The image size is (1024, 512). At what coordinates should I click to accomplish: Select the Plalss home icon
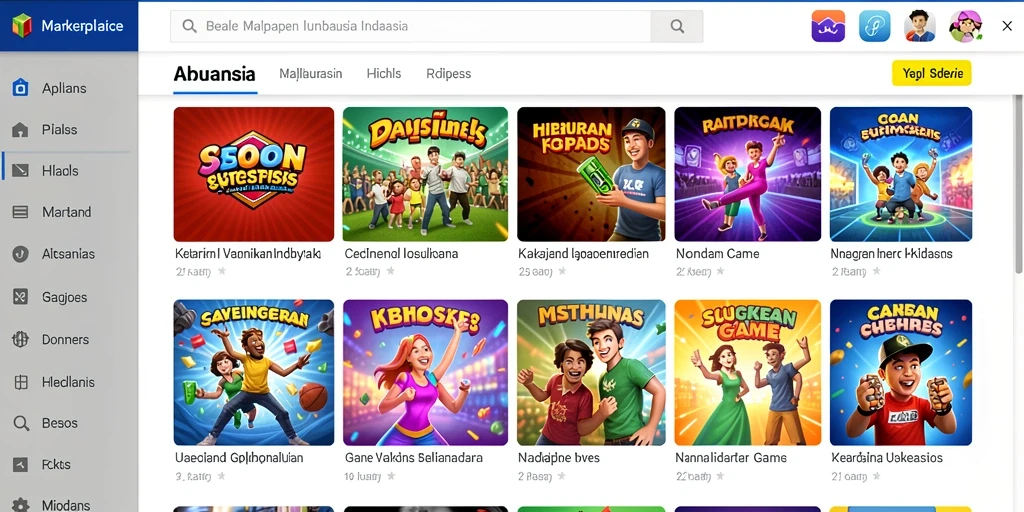tap(20, 129)
